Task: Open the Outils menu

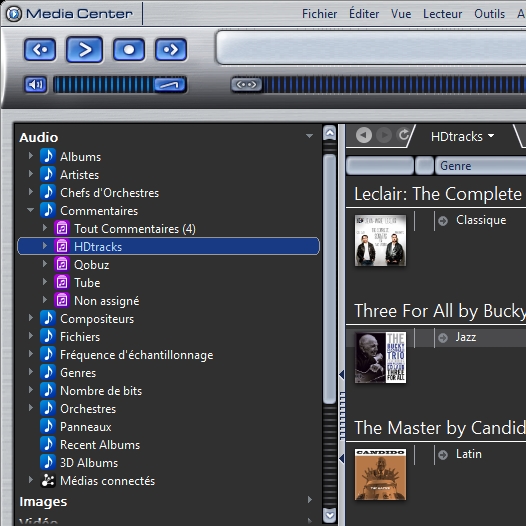Action: 489,14
